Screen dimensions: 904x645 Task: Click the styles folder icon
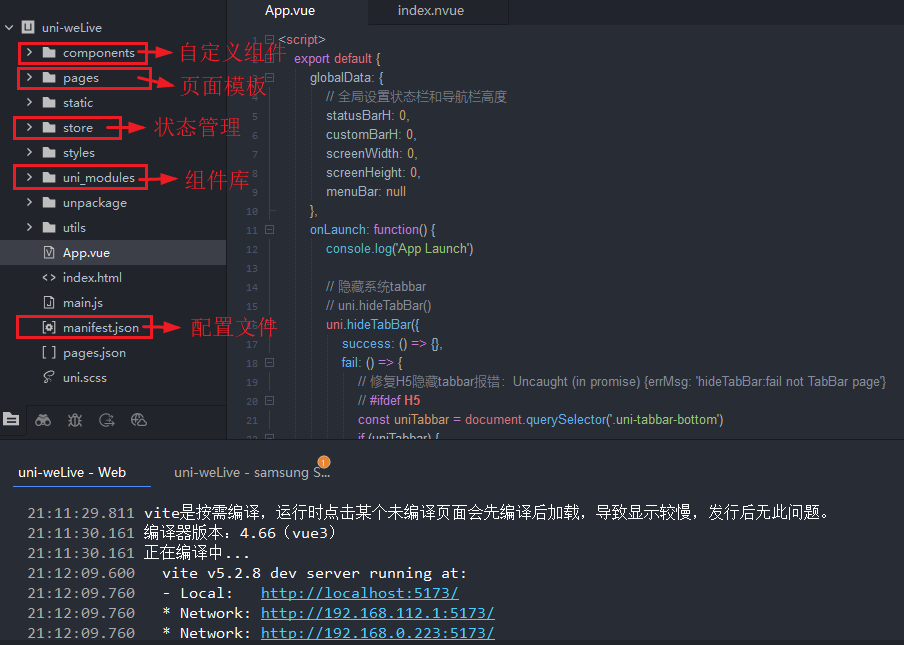pyautogui.click(x=49, y=152)
